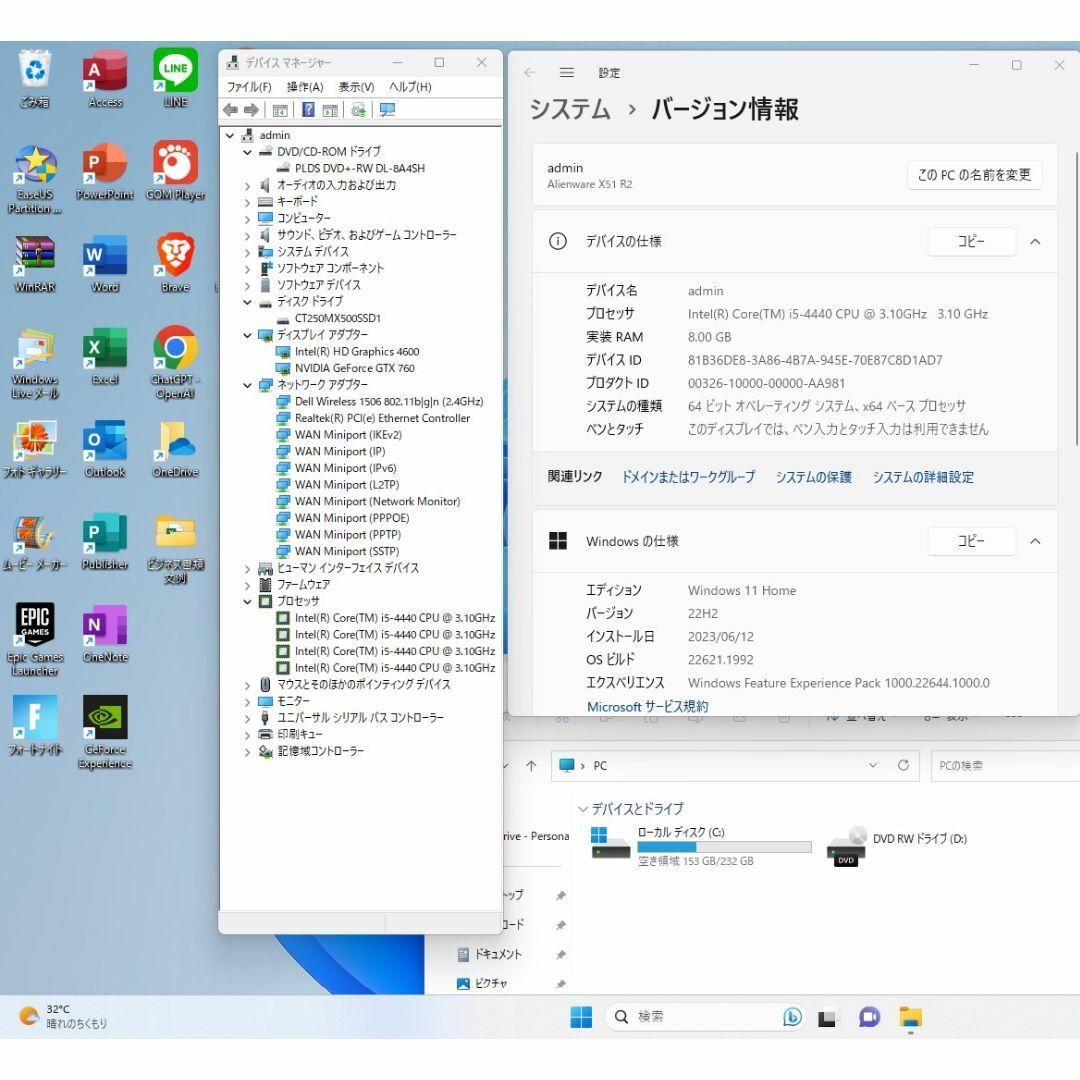Select Dell Wireless 1506 802.11b|g|n adapter
Image resolution: width=1080 pixels, height=1080 pixels.
pos(389,402)
